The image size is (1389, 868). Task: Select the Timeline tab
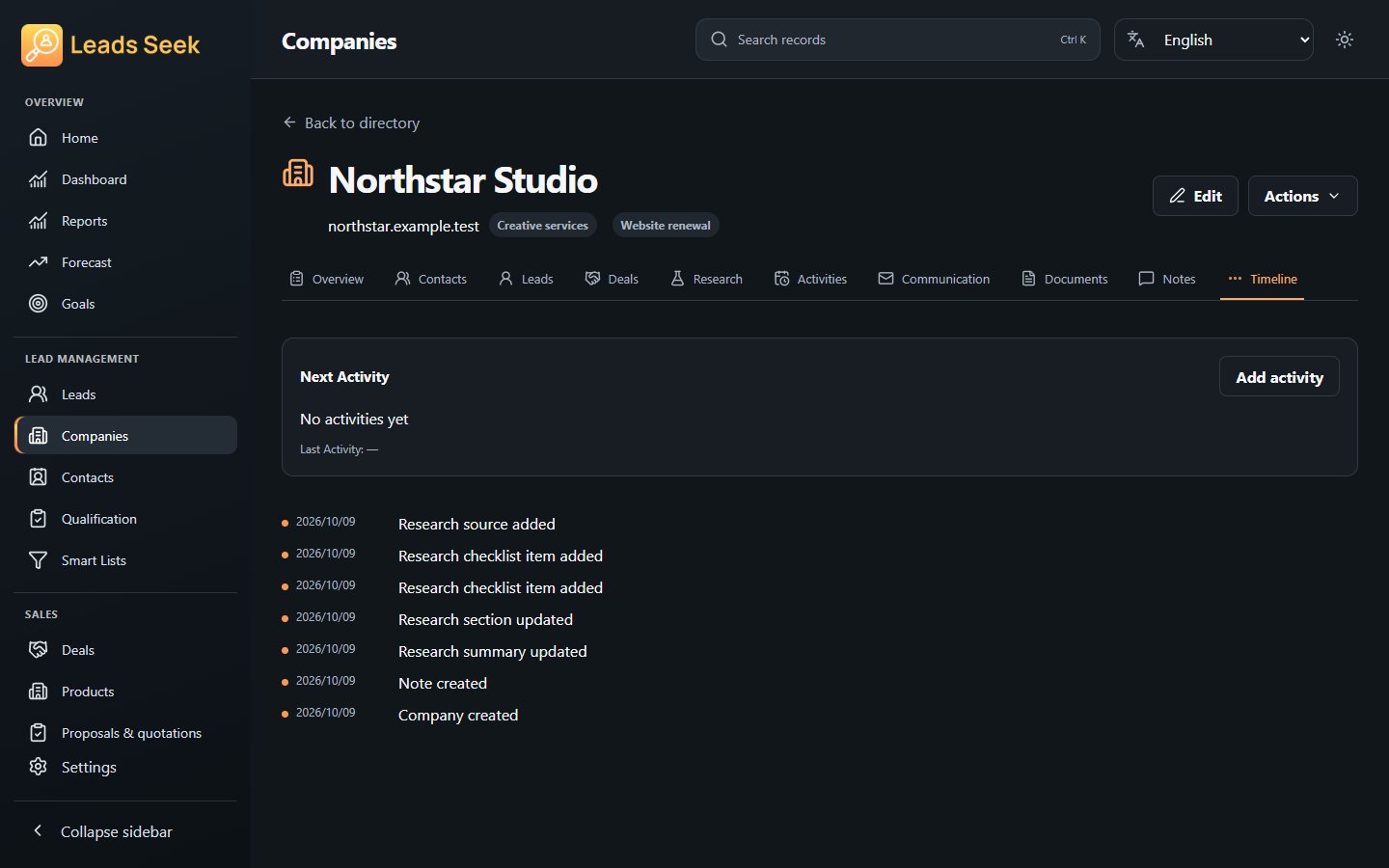(1262, 279)
